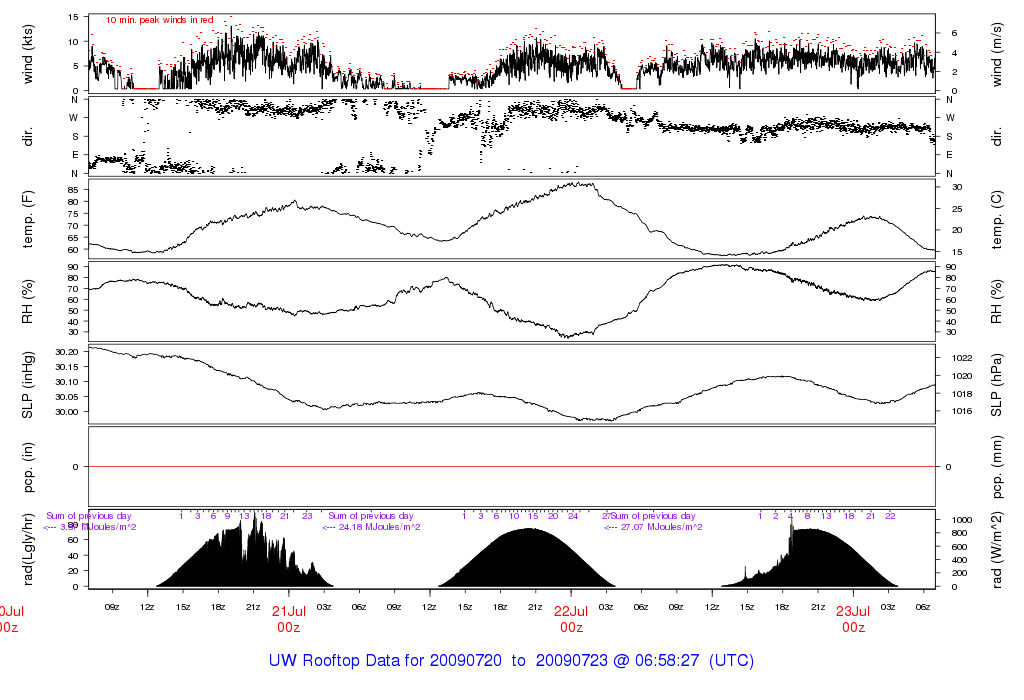Select the '1020' hPa tick value

[963, 376]
